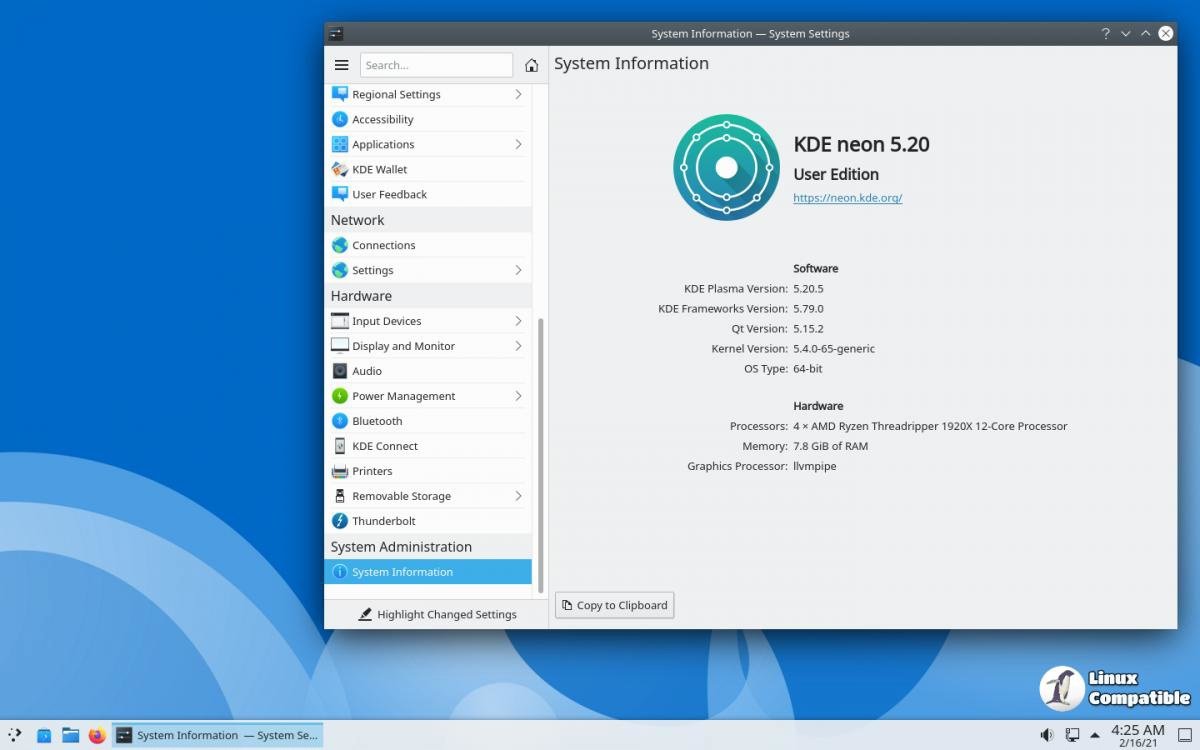Select the KDE Connect entry
This screenshot has height=750, width=1200.
coord(384,446)
